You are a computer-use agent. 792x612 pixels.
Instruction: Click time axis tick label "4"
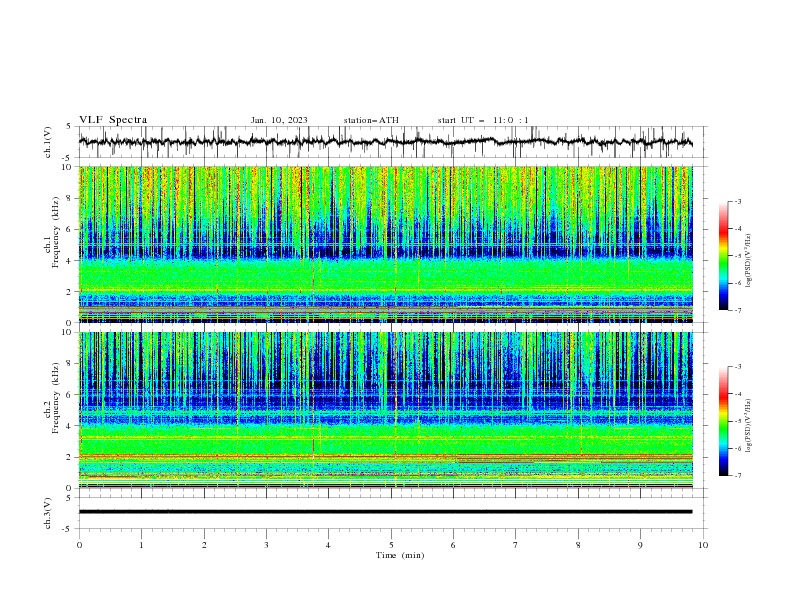329,545
